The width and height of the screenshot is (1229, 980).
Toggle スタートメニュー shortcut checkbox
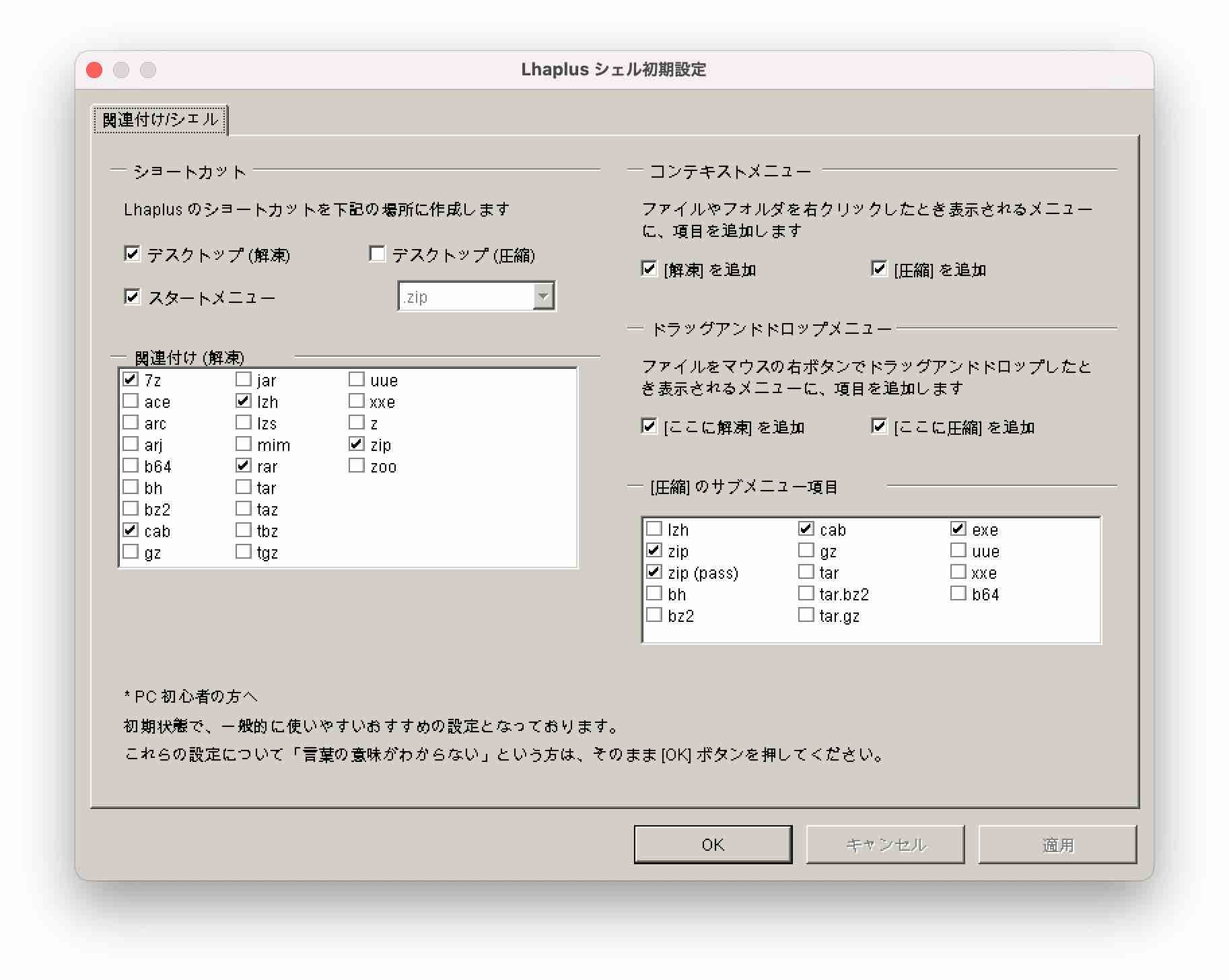pyautogui.click(x=132, y=296)
